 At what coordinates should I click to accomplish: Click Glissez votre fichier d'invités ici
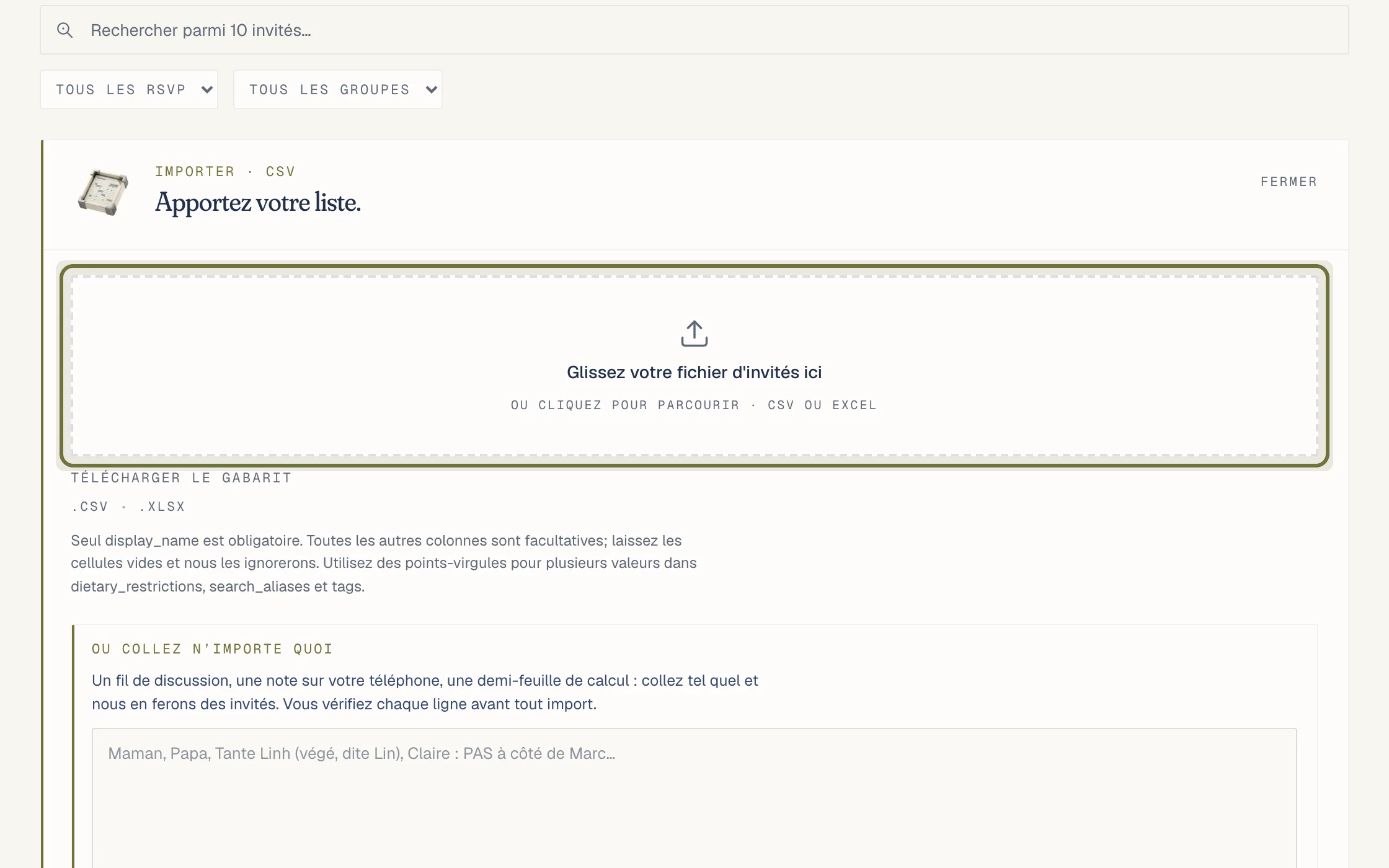point(694,372)
